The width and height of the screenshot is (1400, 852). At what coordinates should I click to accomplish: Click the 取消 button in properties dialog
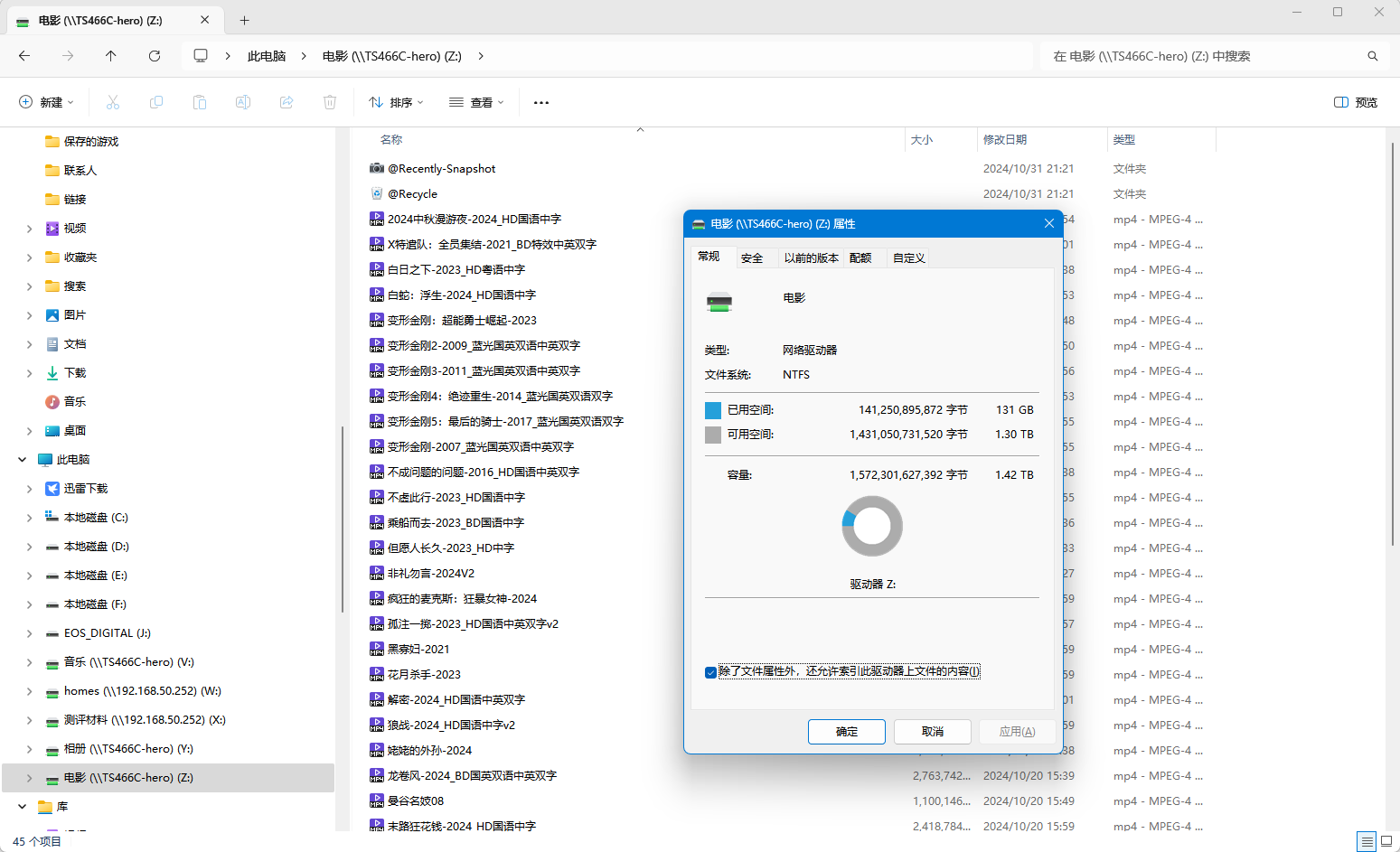(x=932, y=732)
